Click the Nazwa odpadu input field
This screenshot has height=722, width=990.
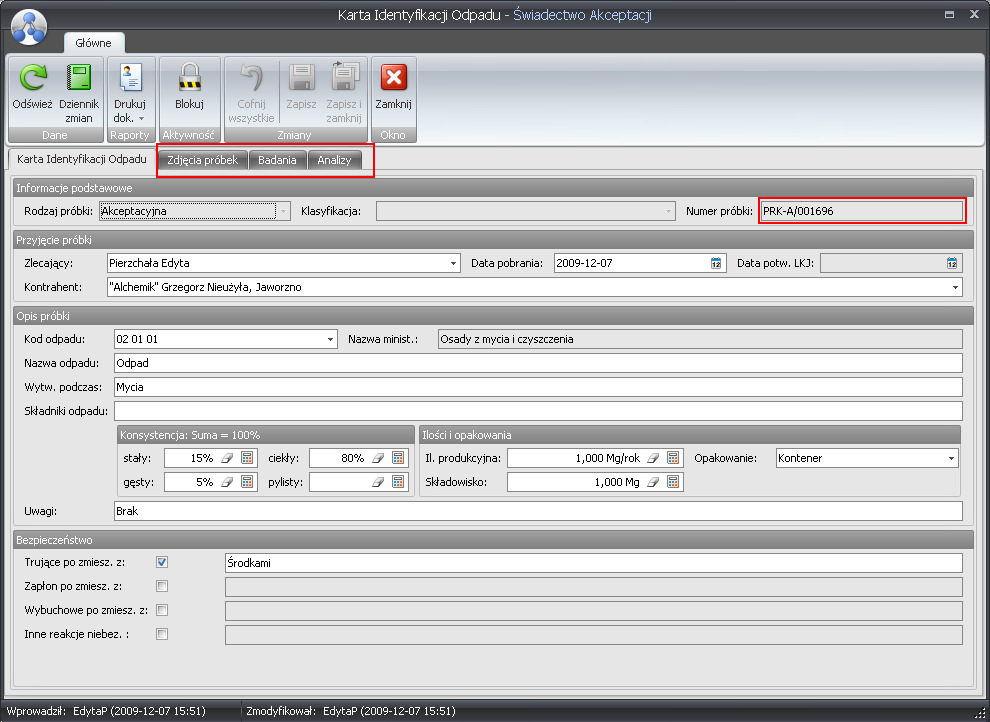(539, 363)
